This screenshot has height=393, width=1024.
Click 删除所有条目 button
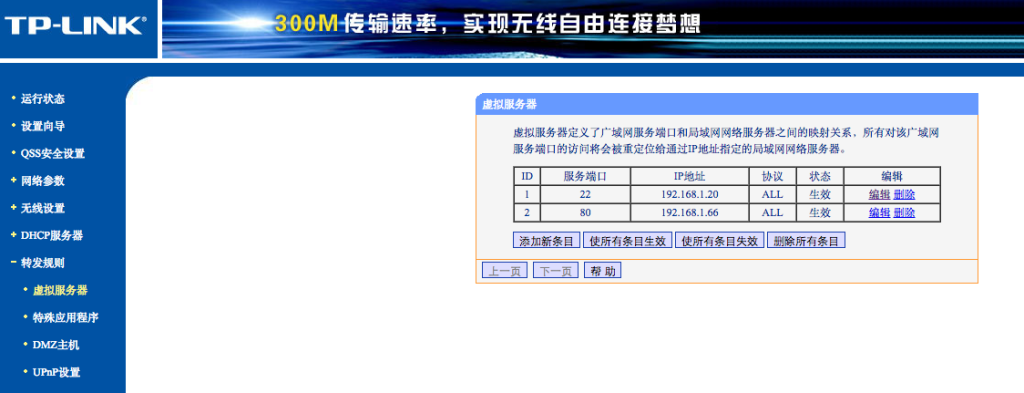(x=807, y=241)
